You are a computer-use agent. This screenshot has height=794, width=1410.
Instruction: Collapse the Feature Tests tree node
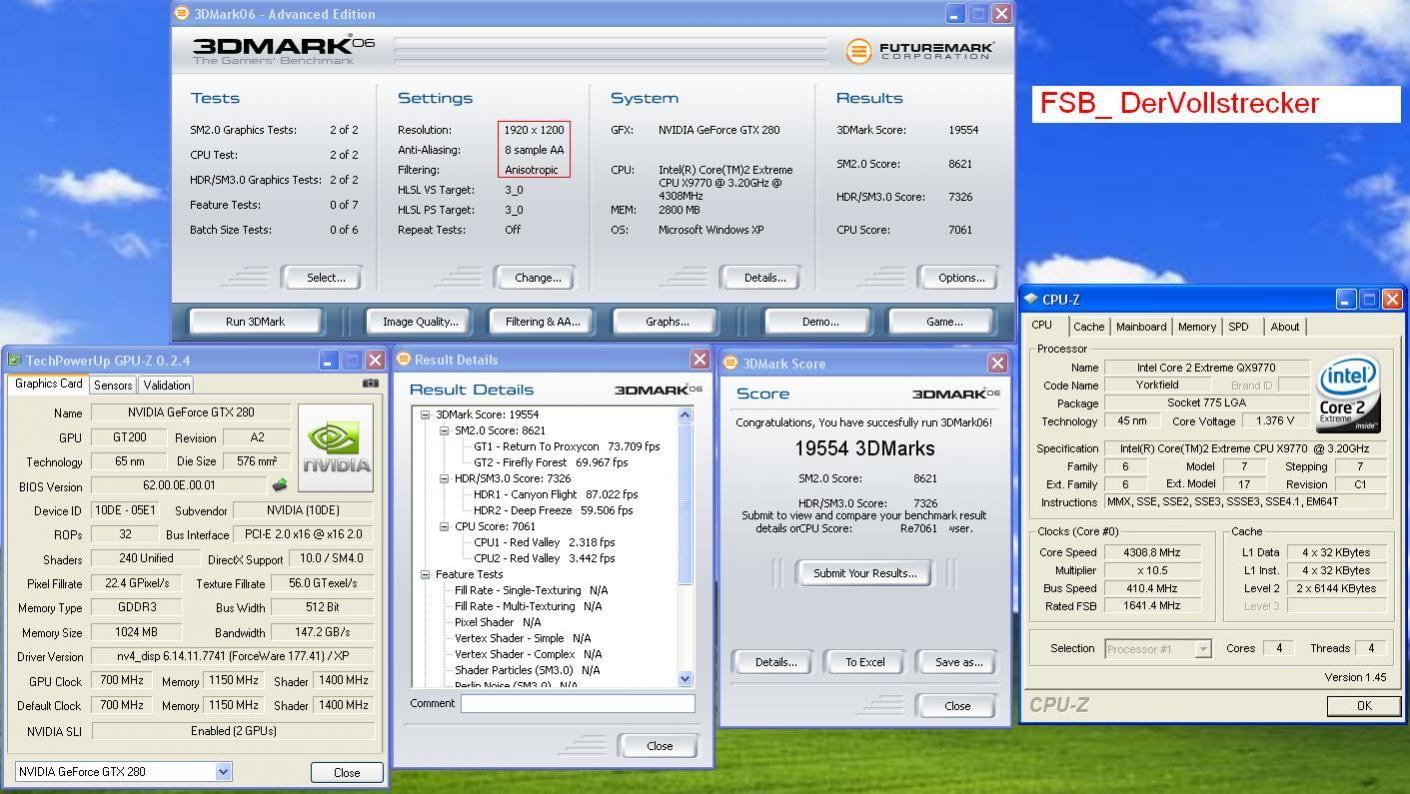click(425, 574)
